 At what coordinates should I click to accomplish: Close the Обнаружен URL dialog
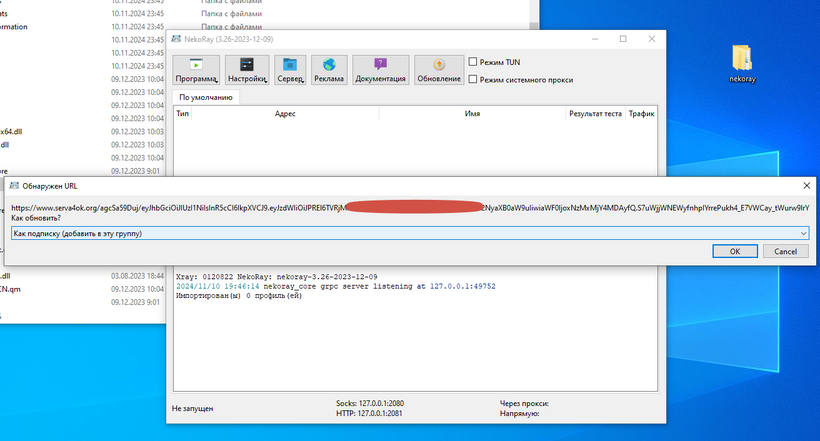(x=806, y=185)
